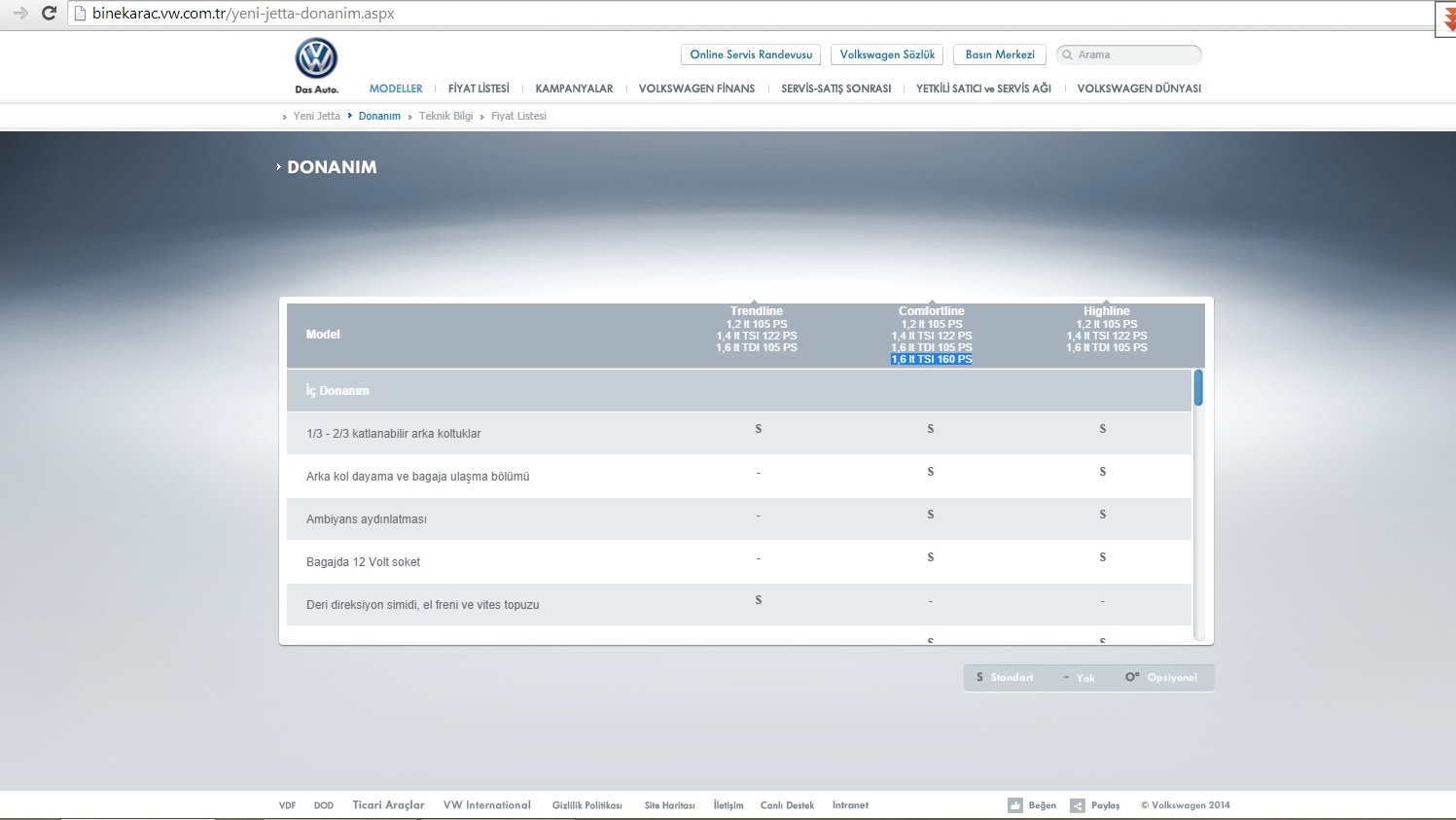1456x820 pixels.
Task: Click the Highline column header
Action: pyautogui.click(x=1107, y=311)
